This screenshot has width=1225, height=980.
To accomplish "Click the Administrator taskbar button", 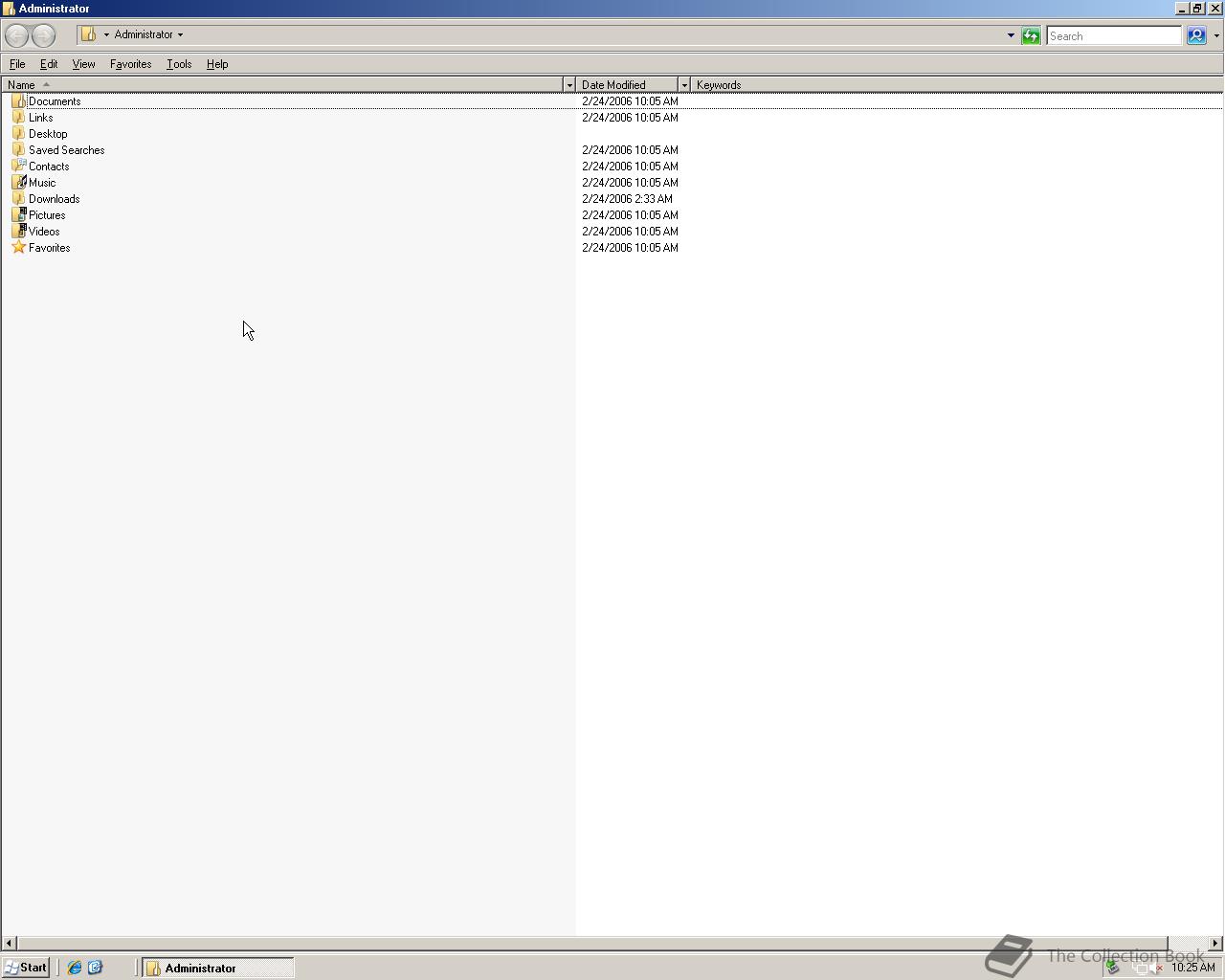I will point(218,968).
